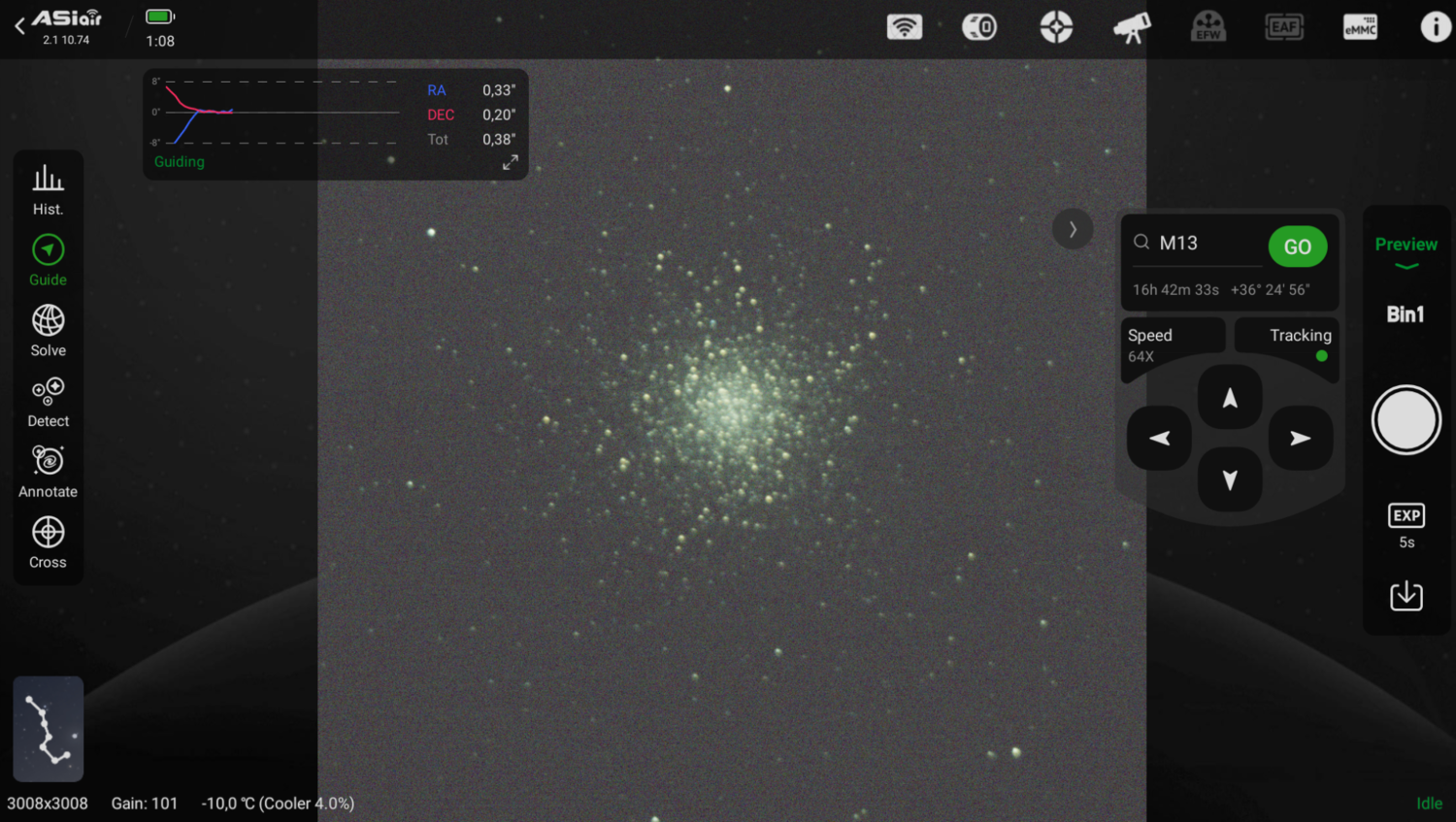
Task: Open the Histogram panel
Action: click(48, 189)
